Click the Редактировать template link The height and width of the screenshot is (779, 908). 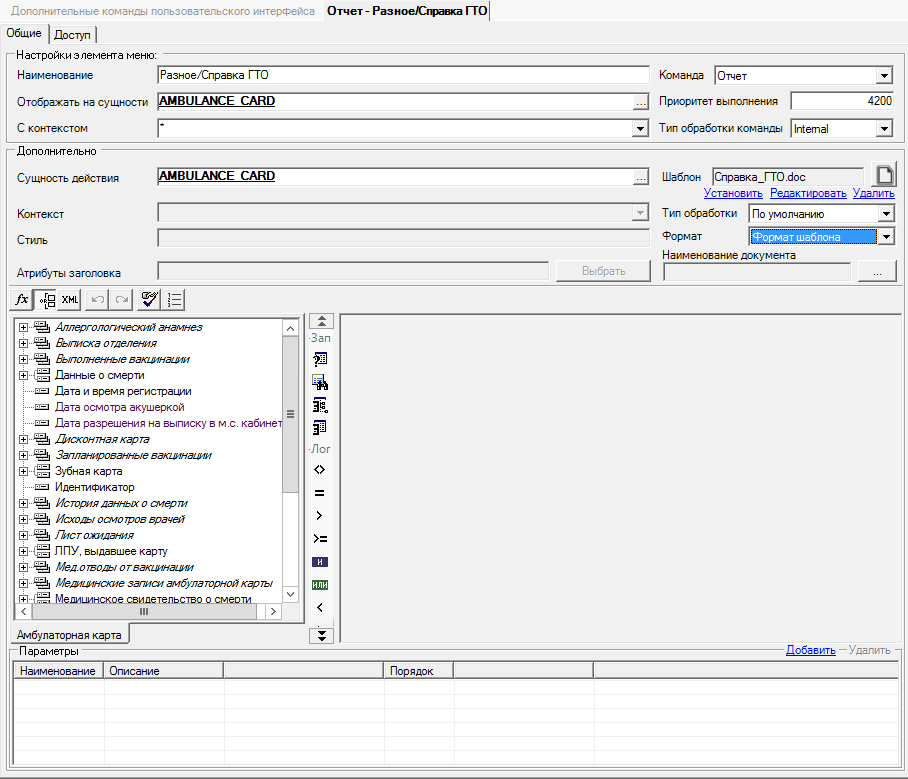tap(808, 193)
